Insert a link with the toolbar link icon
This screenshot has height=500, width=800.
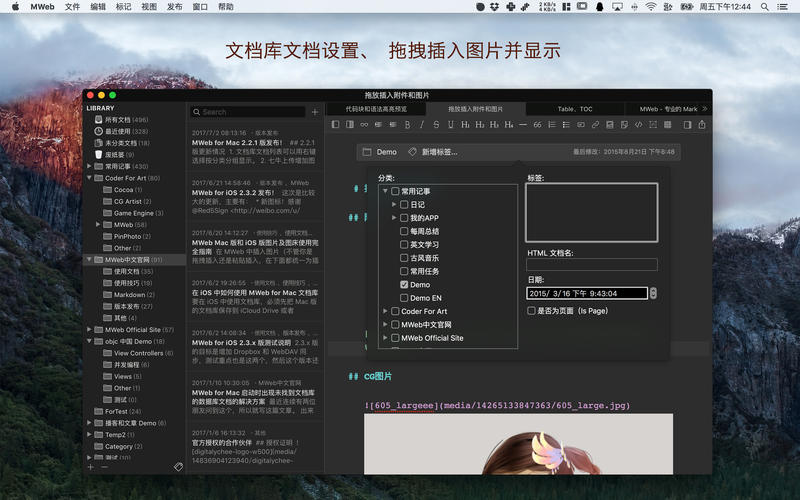click(596, 125)
